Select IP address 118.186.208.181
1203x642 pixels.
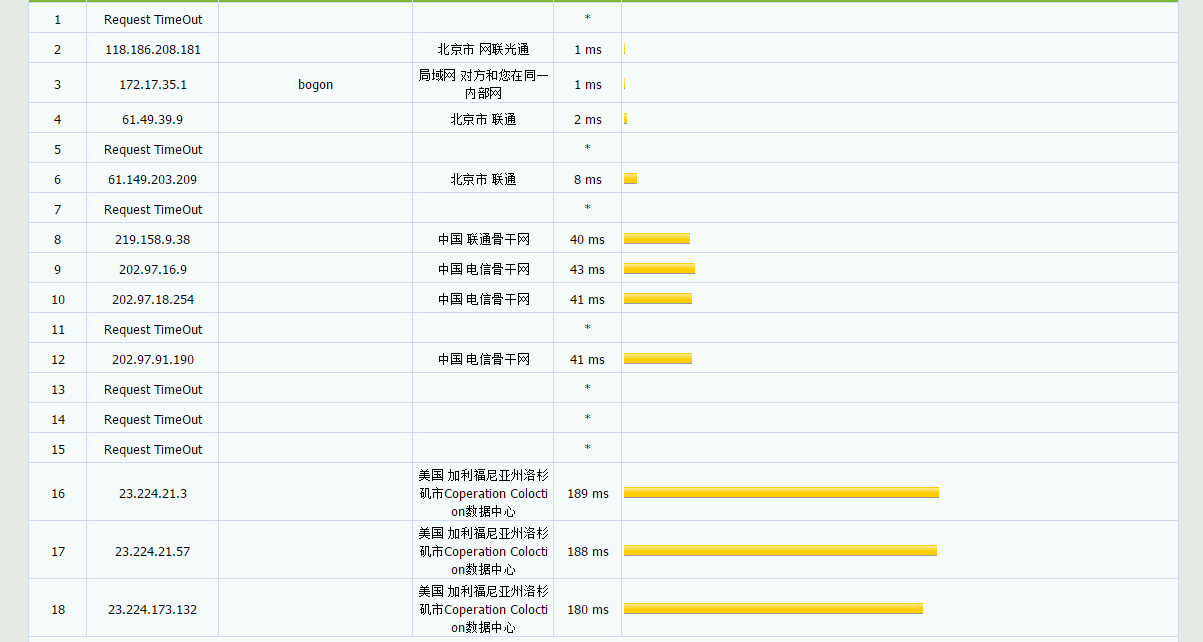pos(153,49)
